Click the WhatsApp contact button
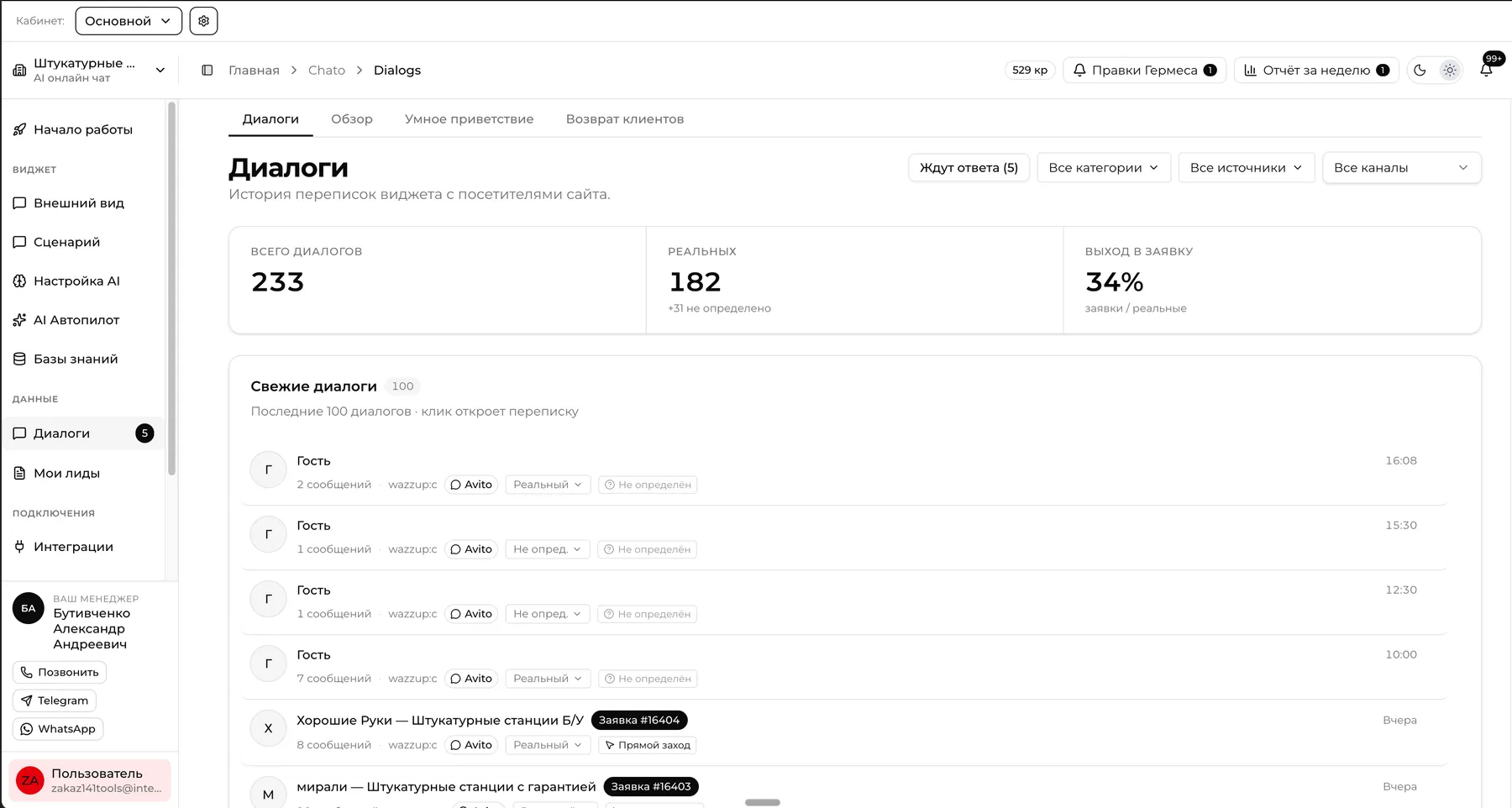 [x=58, y=729]
